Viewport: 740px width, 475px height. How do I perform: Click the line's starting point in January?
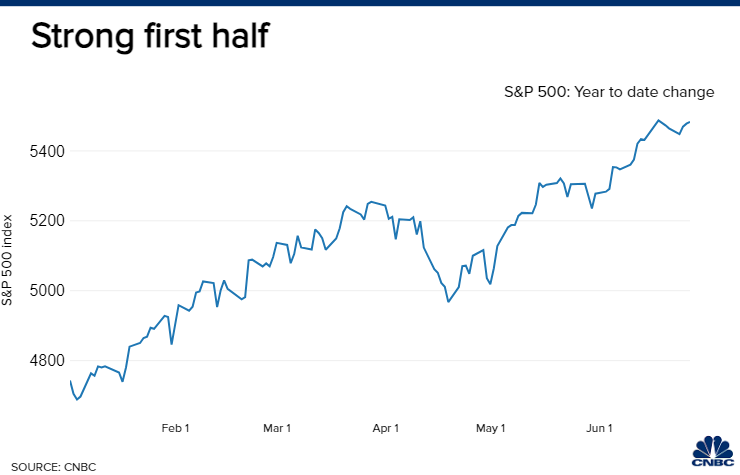70,381
